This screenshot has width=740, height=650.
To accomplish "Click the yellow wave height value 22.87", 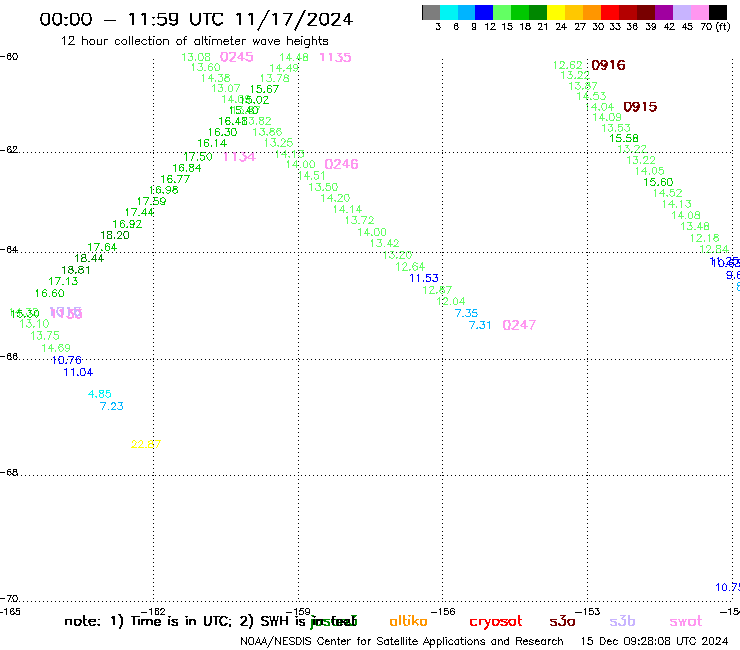I will click(x=146, y=445).
